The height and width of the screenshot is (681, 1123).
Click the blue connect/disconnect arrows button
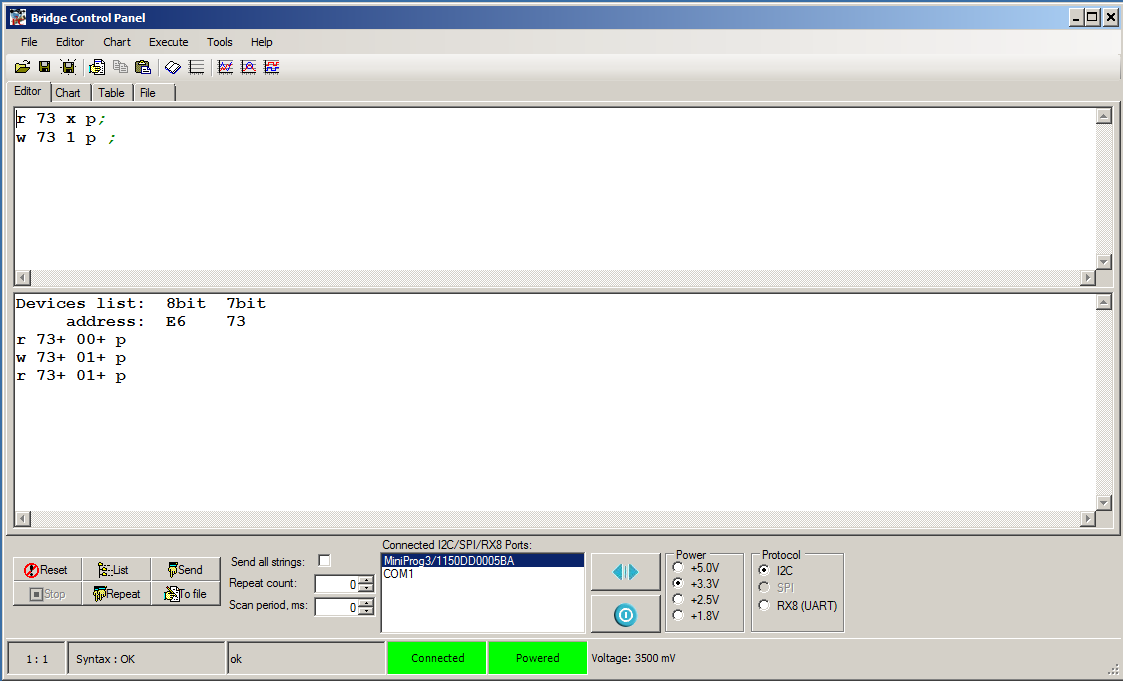point(625,571)
